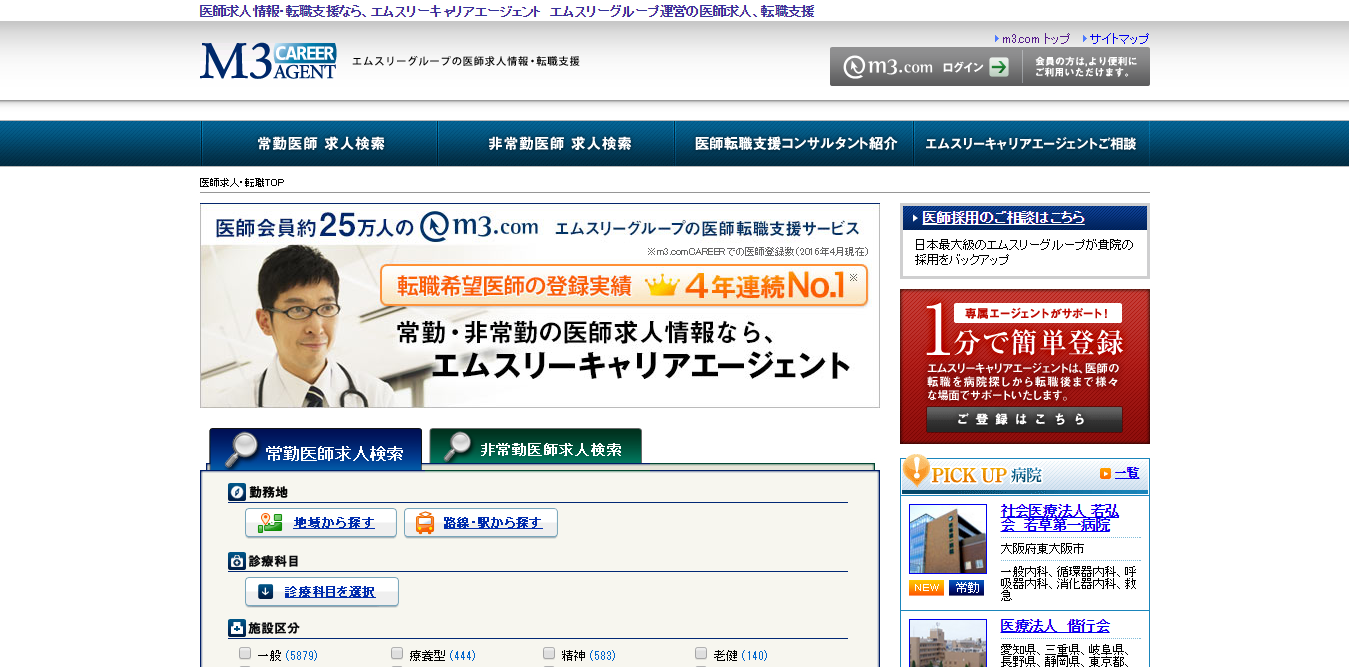Click the (583) count beside 精神

coord(603,656)
